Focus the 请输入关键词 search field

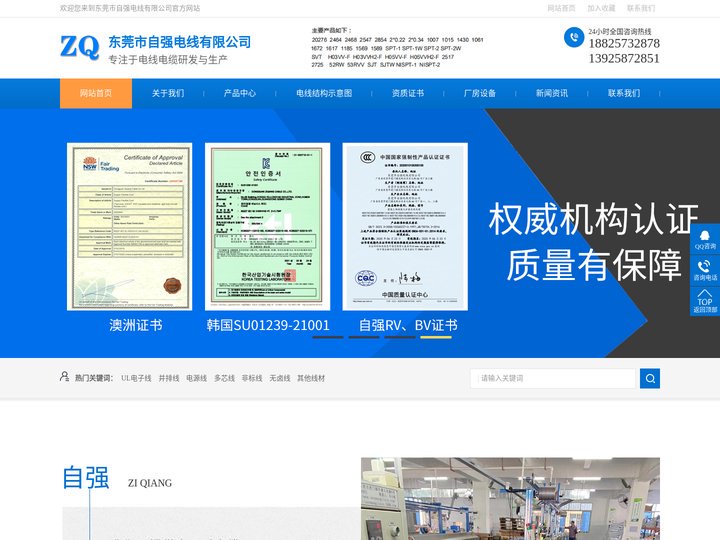coord(553,378)
